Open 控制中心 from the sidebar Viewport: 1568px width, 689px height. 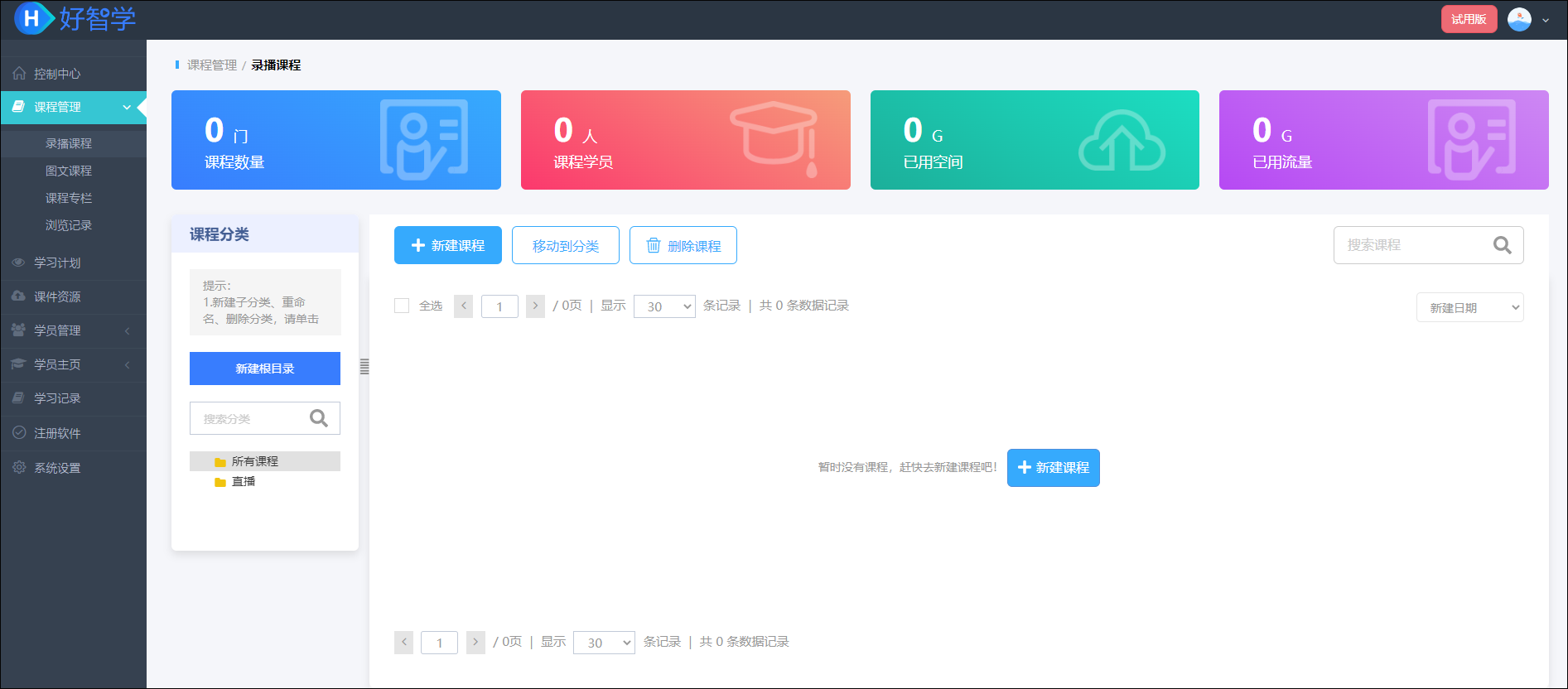pyautogui.click(x=57, y=74)
